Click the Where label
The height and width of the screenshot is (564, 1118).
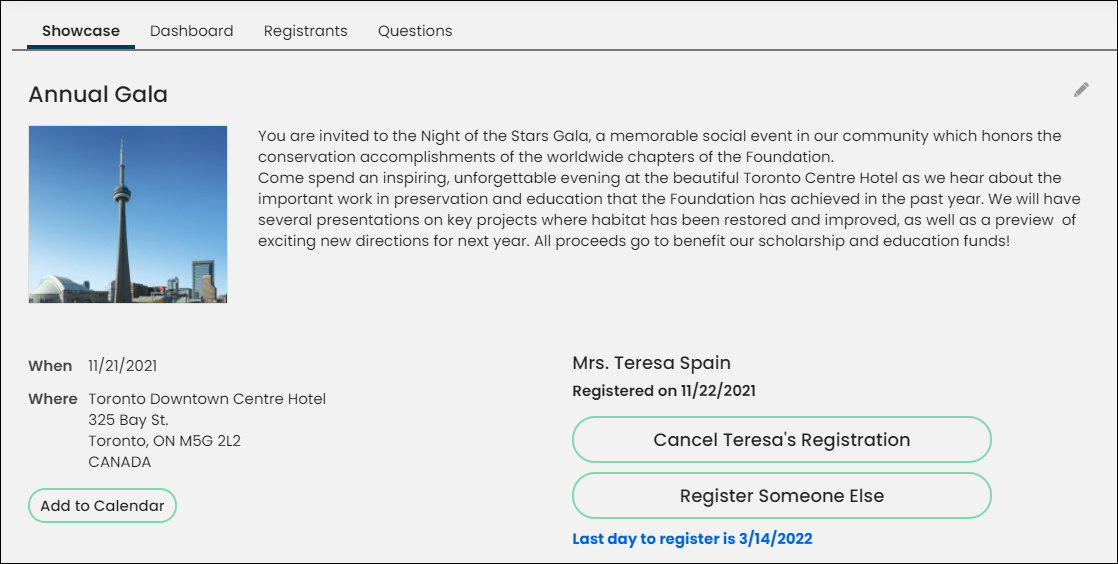(x=53, y=399)
